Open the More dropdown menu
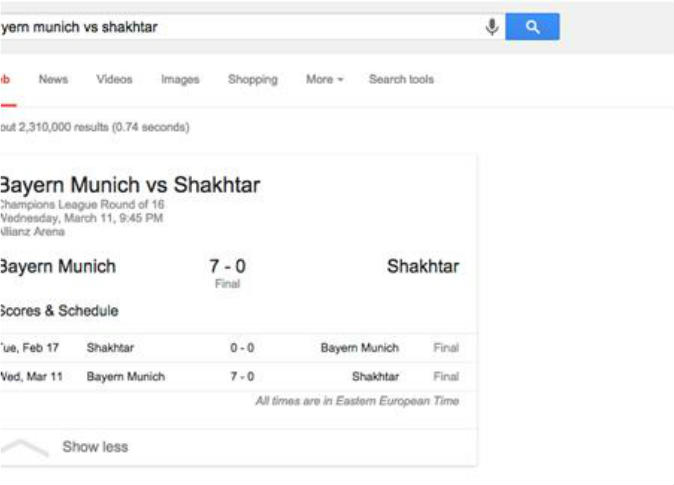Viewport: 674px width, 485px height. 324,80
